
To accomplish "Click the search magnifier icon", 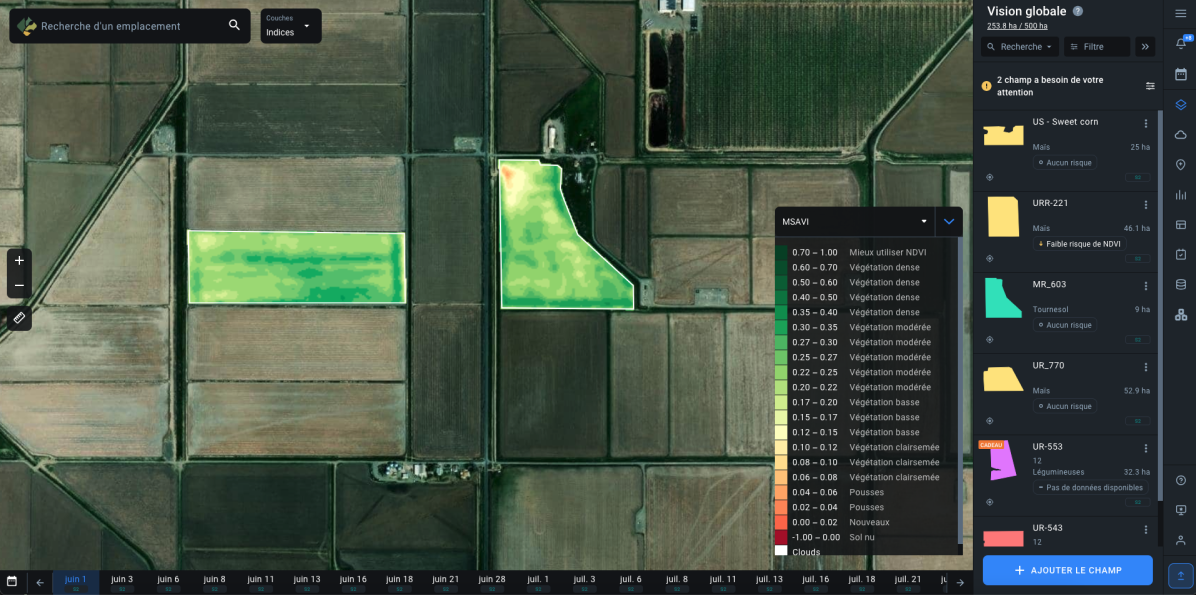I will 234,25.
